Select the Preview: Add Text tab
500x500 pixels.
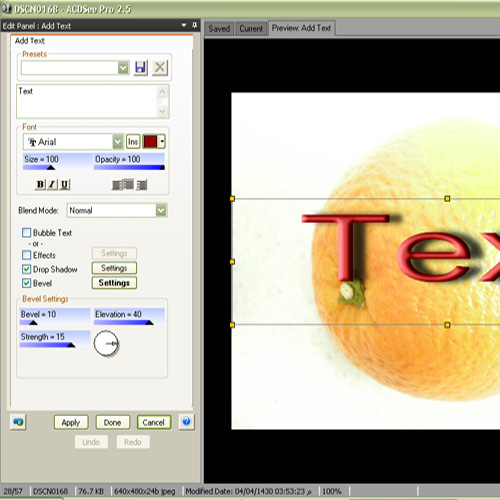coord(301,28)
